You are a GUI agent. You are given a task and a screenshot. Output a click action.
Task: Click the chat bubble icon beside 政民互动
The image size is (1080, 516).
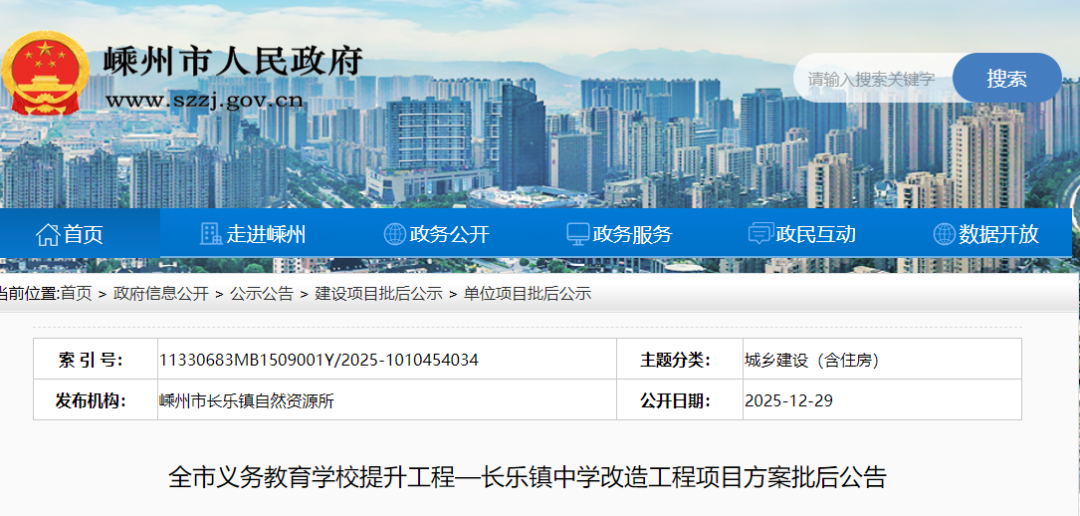click(760, 234)
